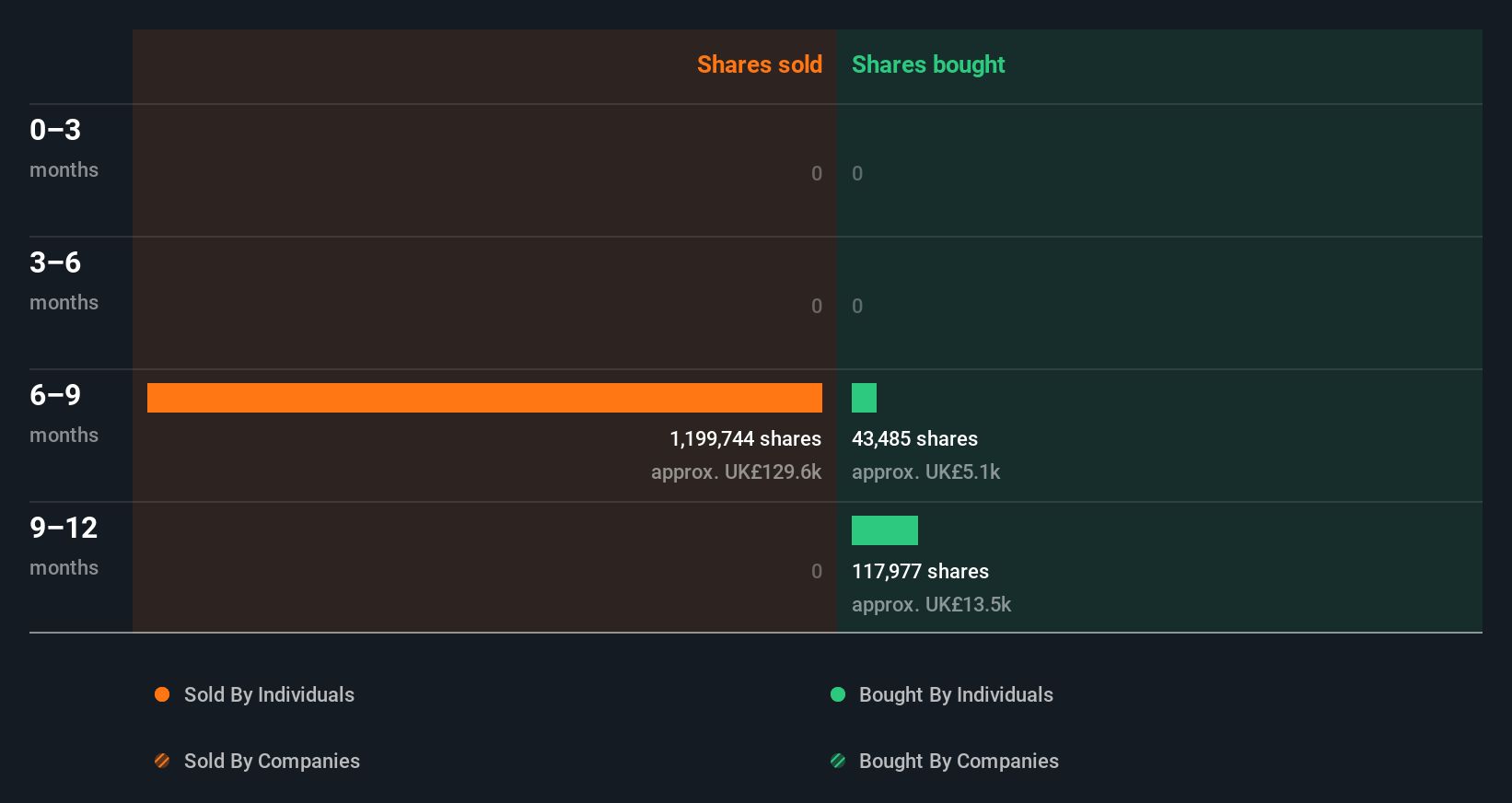The width and height of the screenshot is (1512, 803).
Task: Click the 43,485 shares bought value
Action: click(x=914, y=439)
